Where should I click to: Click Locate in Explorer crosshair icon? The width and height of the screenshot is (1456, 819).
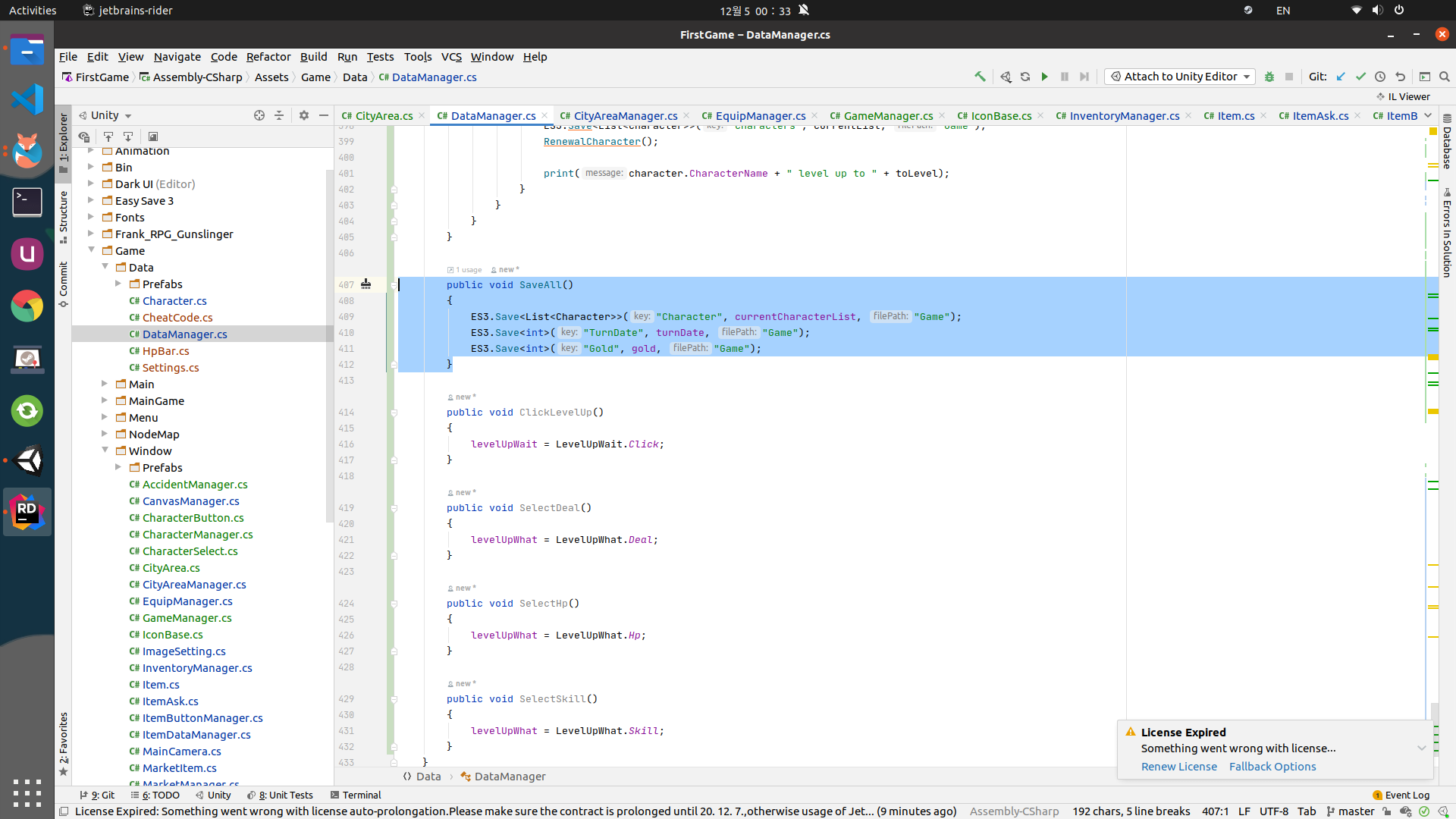259,115
